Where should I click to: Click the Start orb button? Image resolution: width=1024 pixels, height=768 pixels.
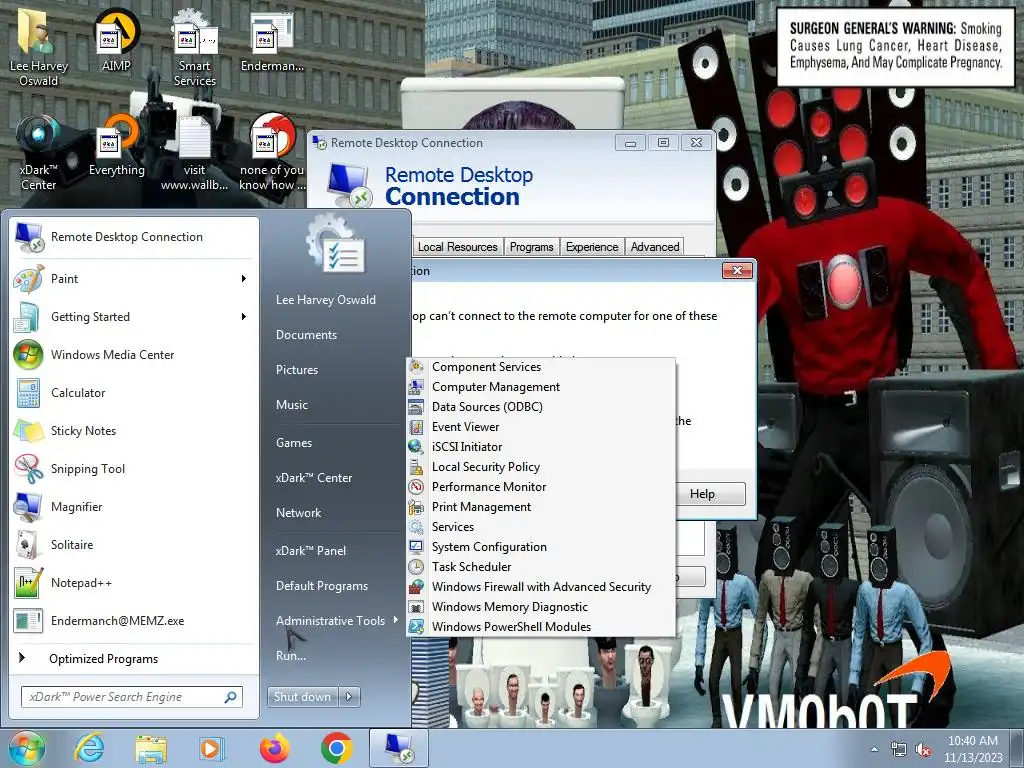(26, 748)
